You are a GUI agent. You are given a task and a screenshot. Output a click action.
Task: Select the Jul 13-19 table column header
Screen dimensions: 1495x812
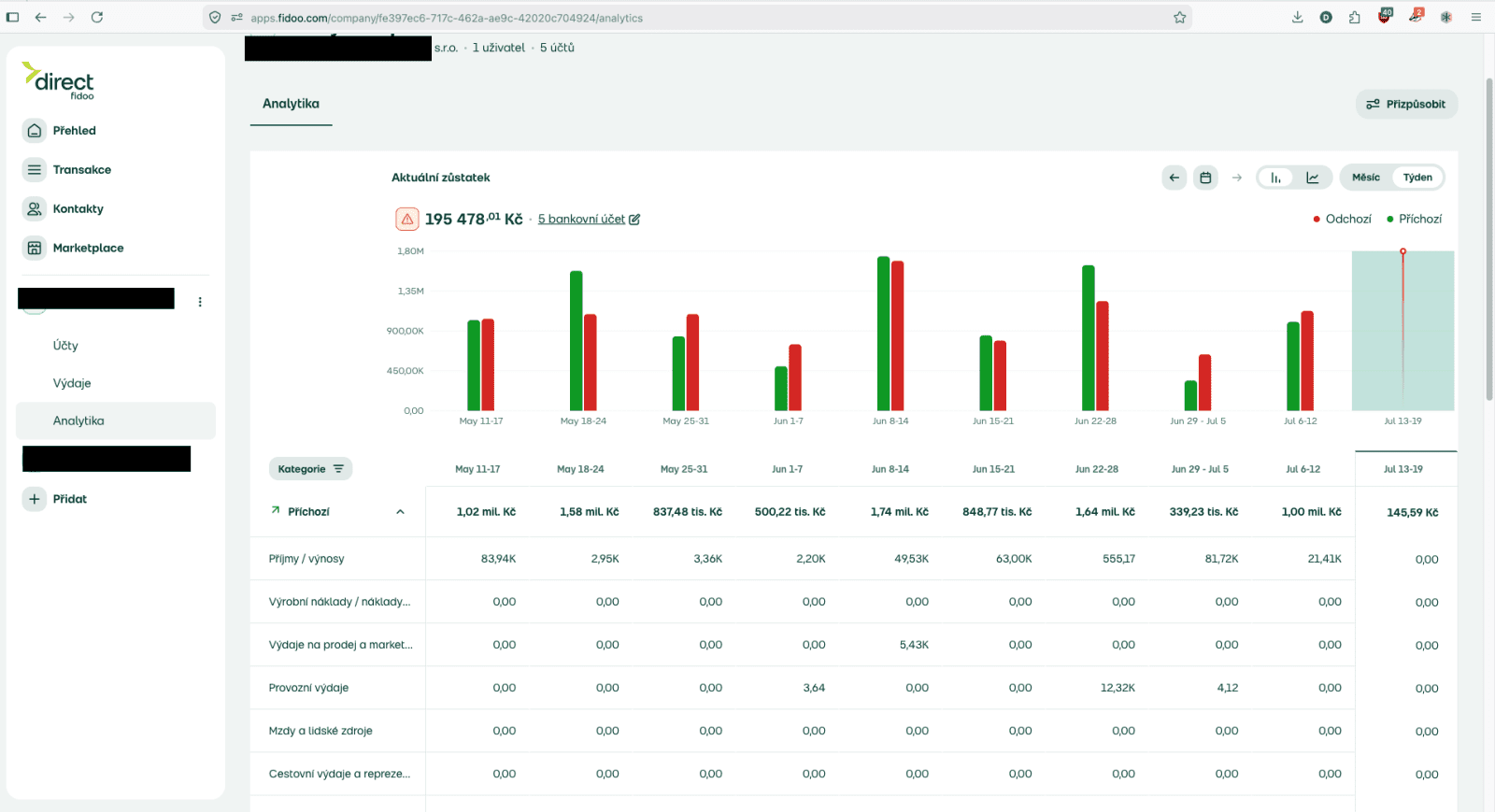[x=1402, y=469]
